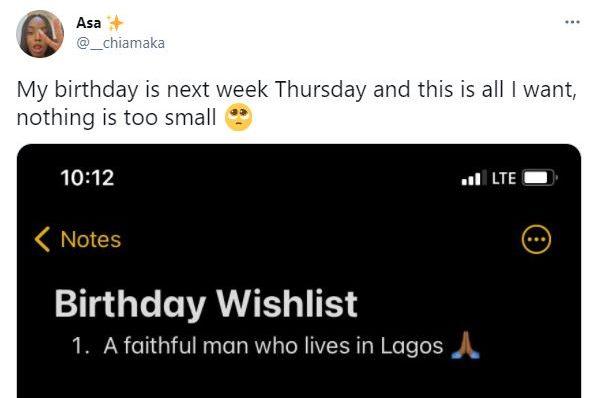Tap the LTE network indicator
This screenshot has height=398, width=592.
pyautogui.click(x=504, y=178)
